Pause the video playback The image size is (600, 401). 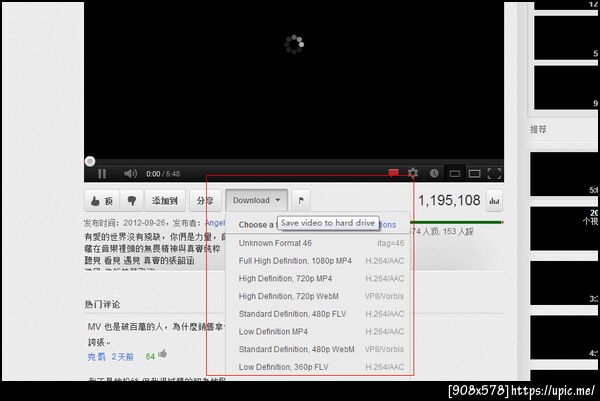tap(102, 174)
